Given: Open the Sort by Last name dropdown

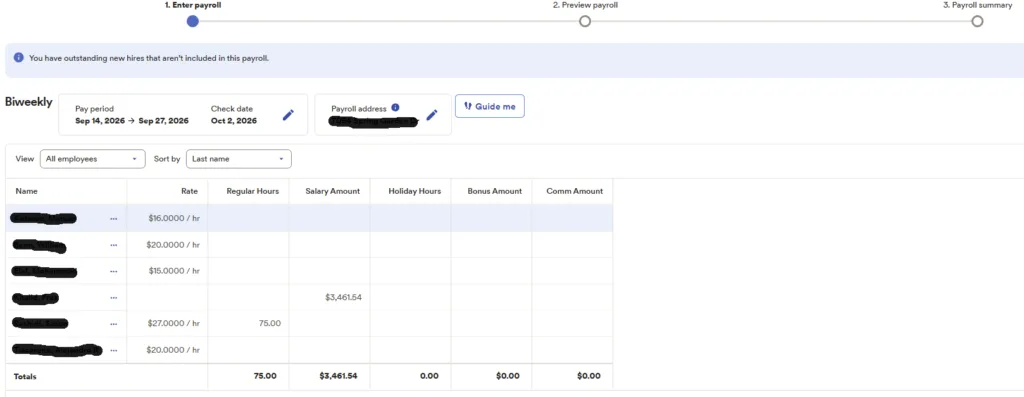Looking at the screenshot, I should 239,159.
